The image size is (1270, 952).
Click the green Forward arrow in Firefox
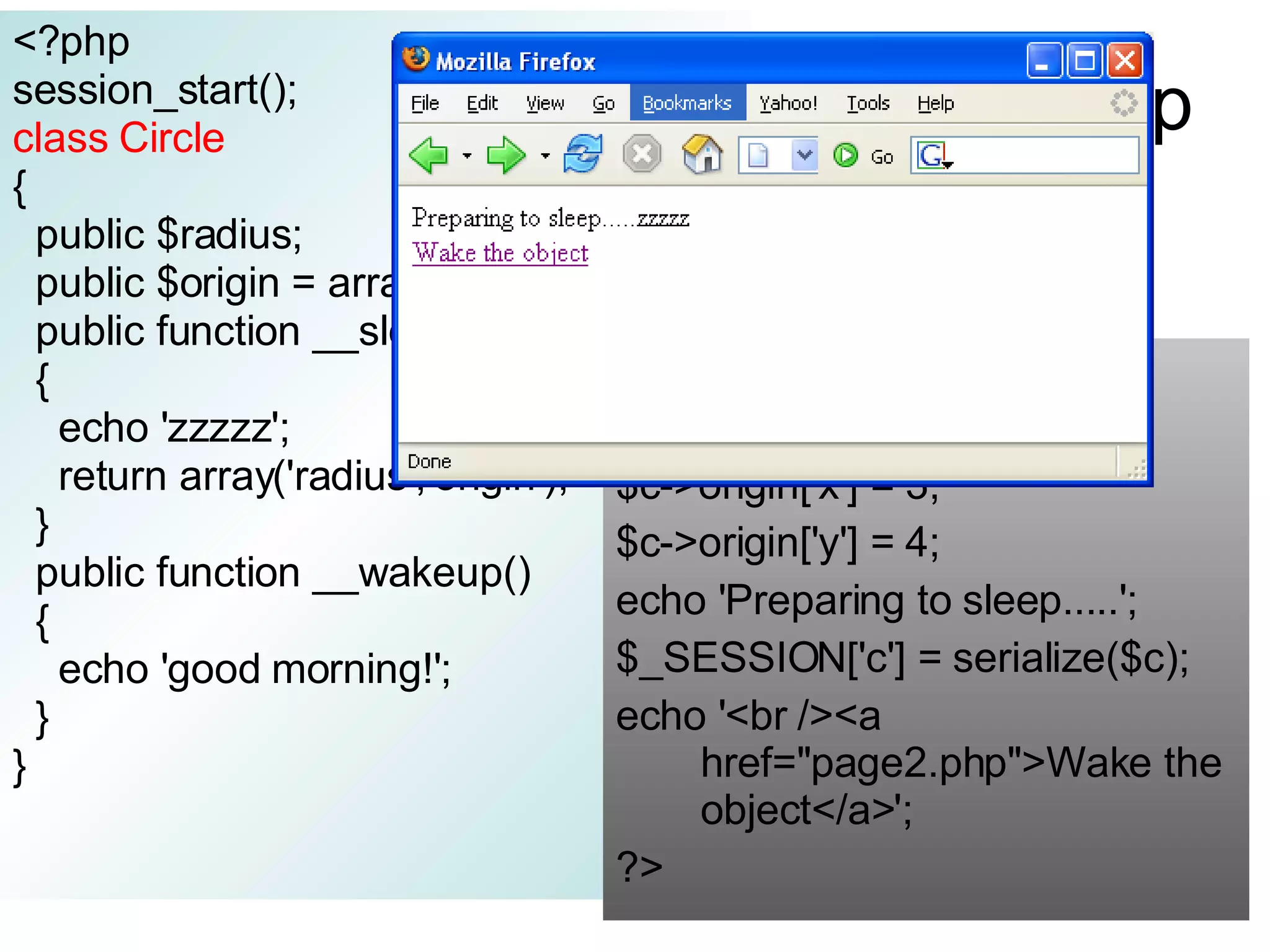[x=505, y=155]
